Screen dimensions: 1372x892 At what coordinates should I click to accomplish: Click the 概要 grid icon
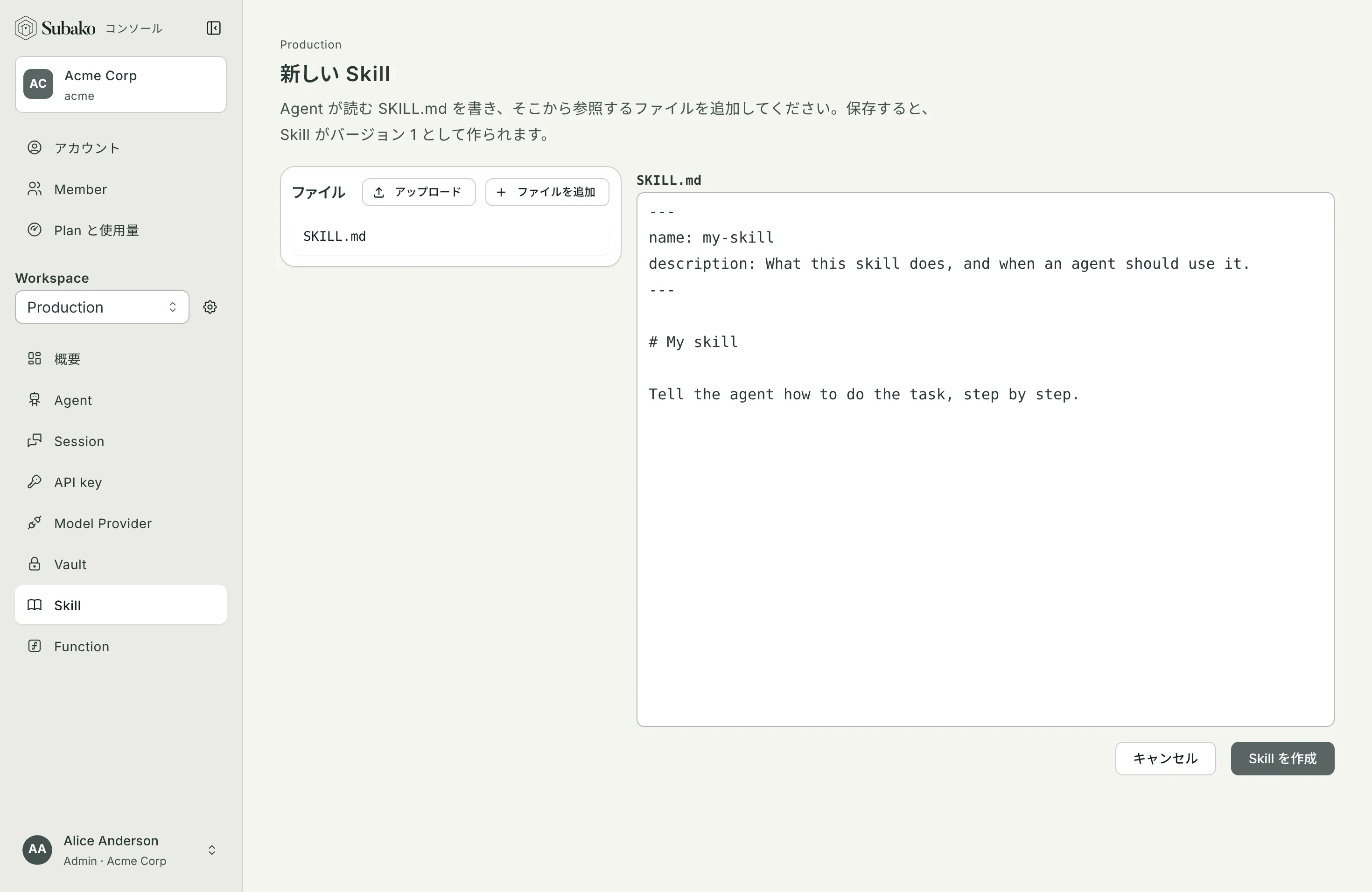pyautogui.click(x=35, y=358)
